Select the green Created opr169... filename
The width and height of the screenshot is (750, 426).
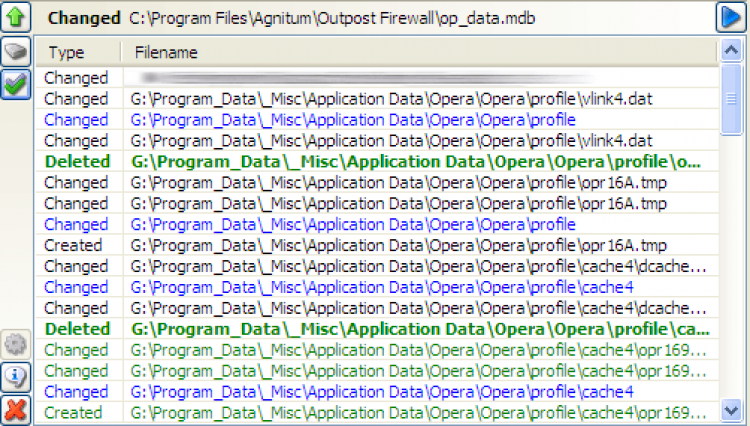[x=419, y=413]
